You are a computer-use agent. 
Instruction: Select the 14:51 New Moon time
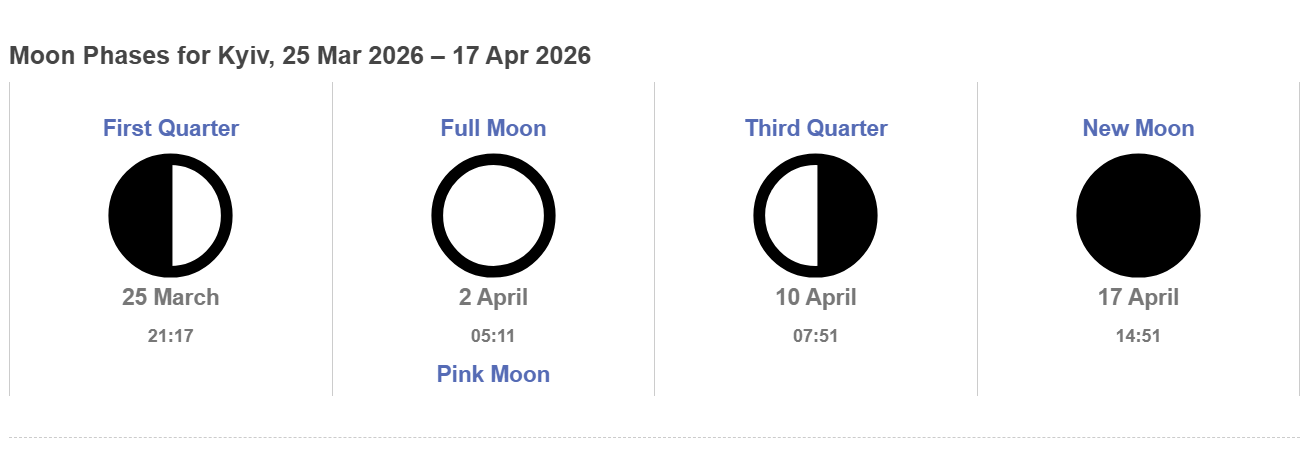(1138, 336)
